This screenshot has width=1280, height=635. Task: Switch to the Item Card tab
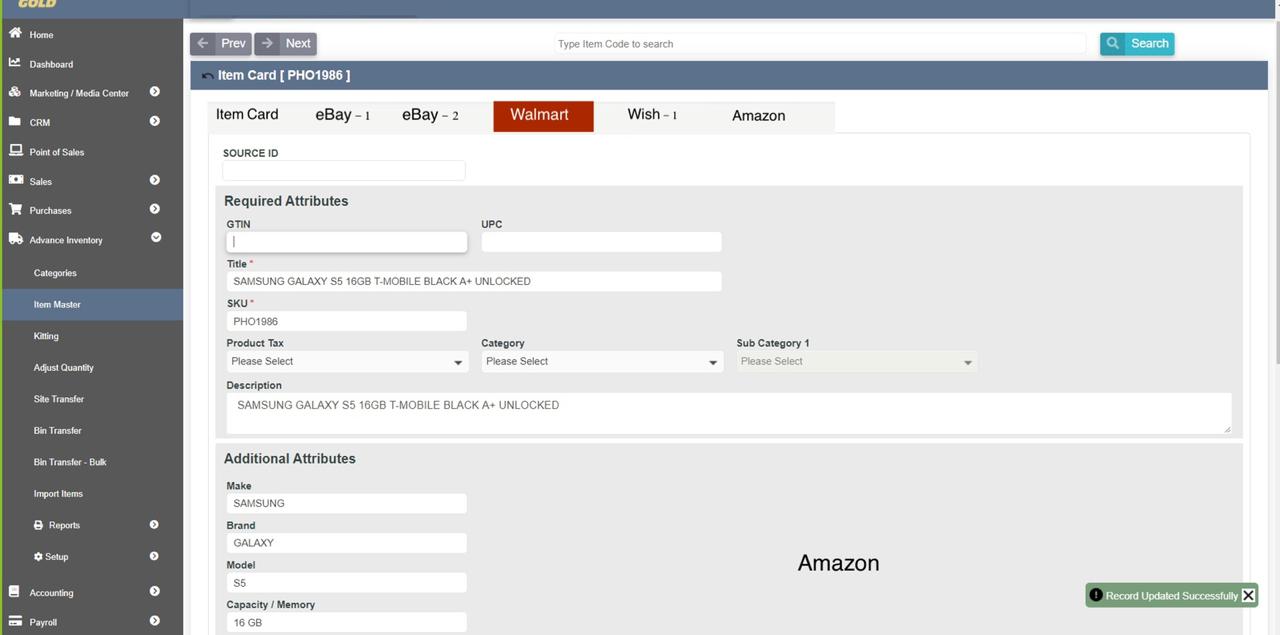tap(247, 115)
